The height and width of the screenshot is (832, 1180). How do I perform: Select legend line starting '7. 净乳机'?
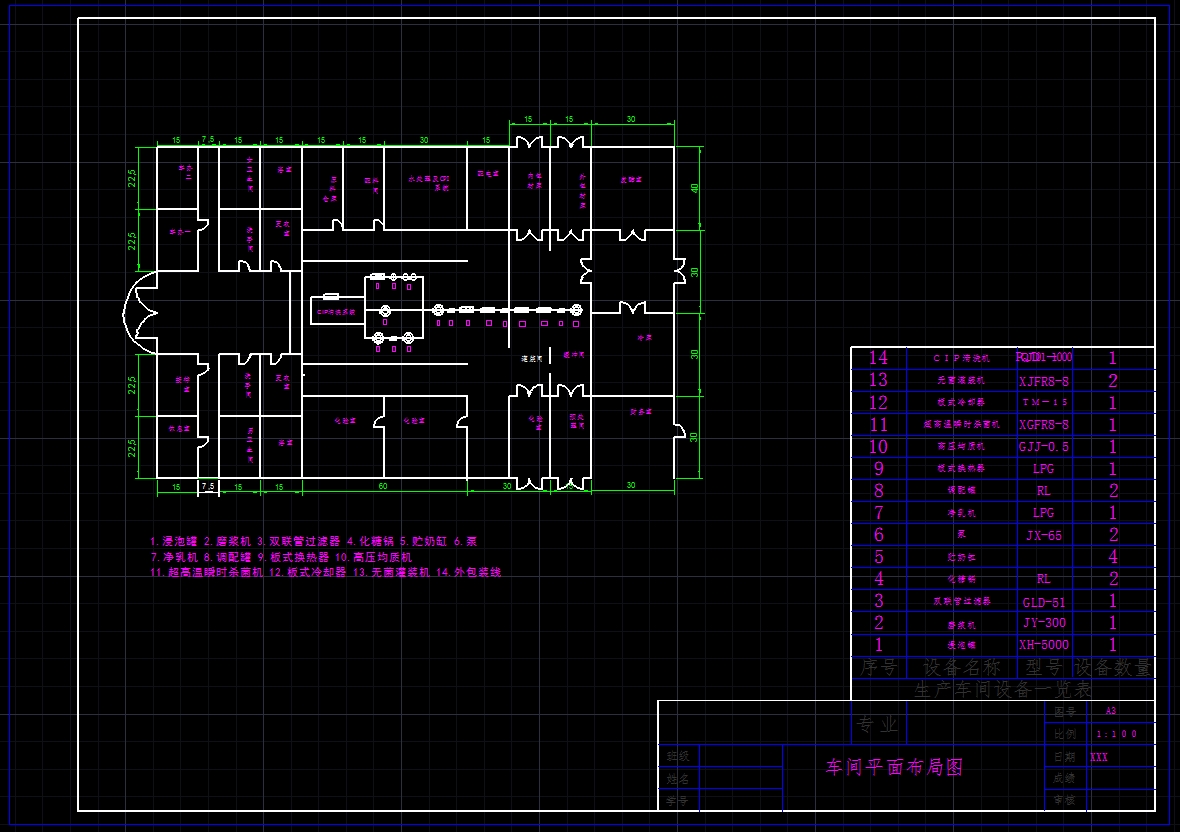[x=281, y=557]
